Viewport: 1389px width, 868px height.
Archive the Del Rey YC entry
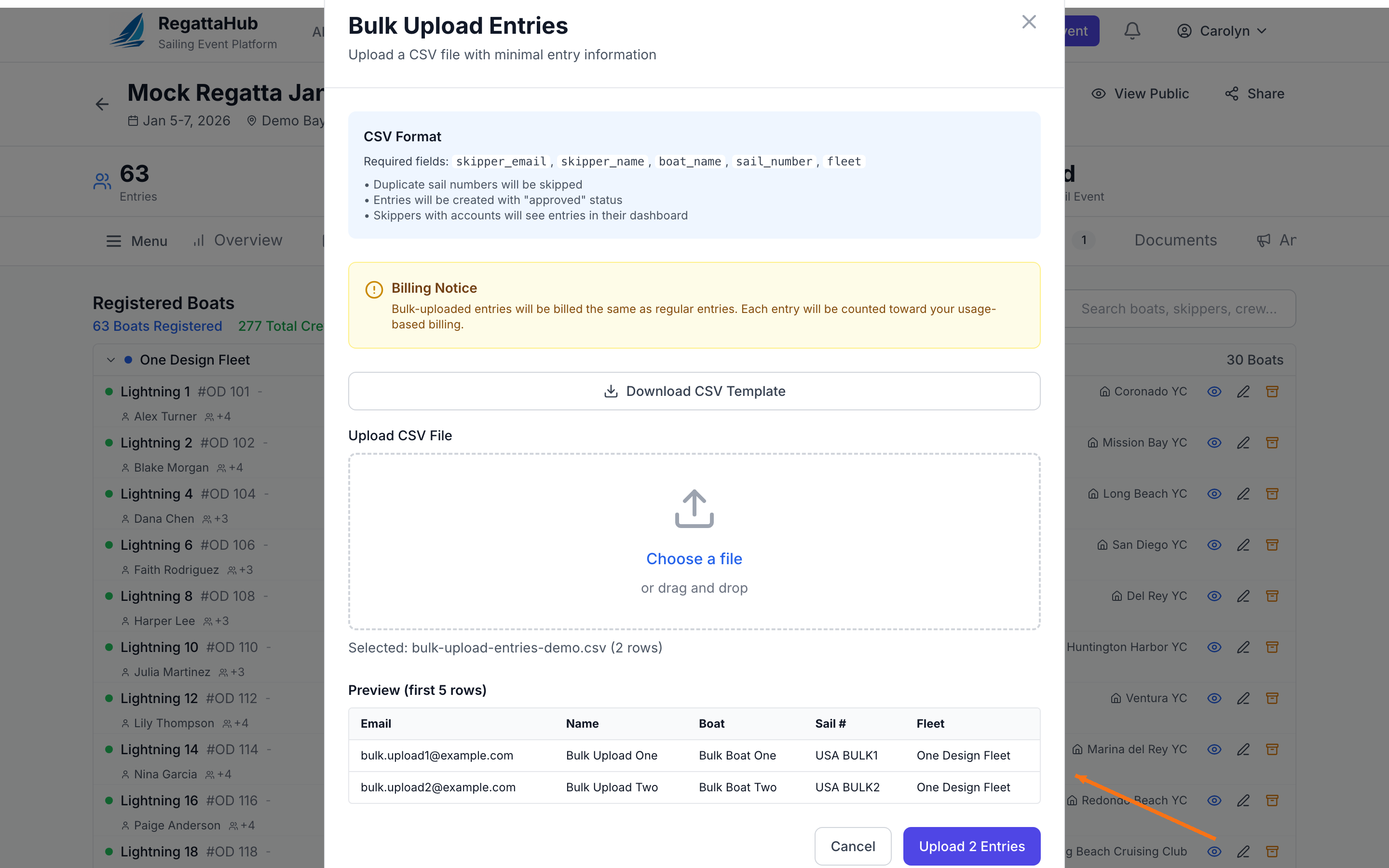1272,596
